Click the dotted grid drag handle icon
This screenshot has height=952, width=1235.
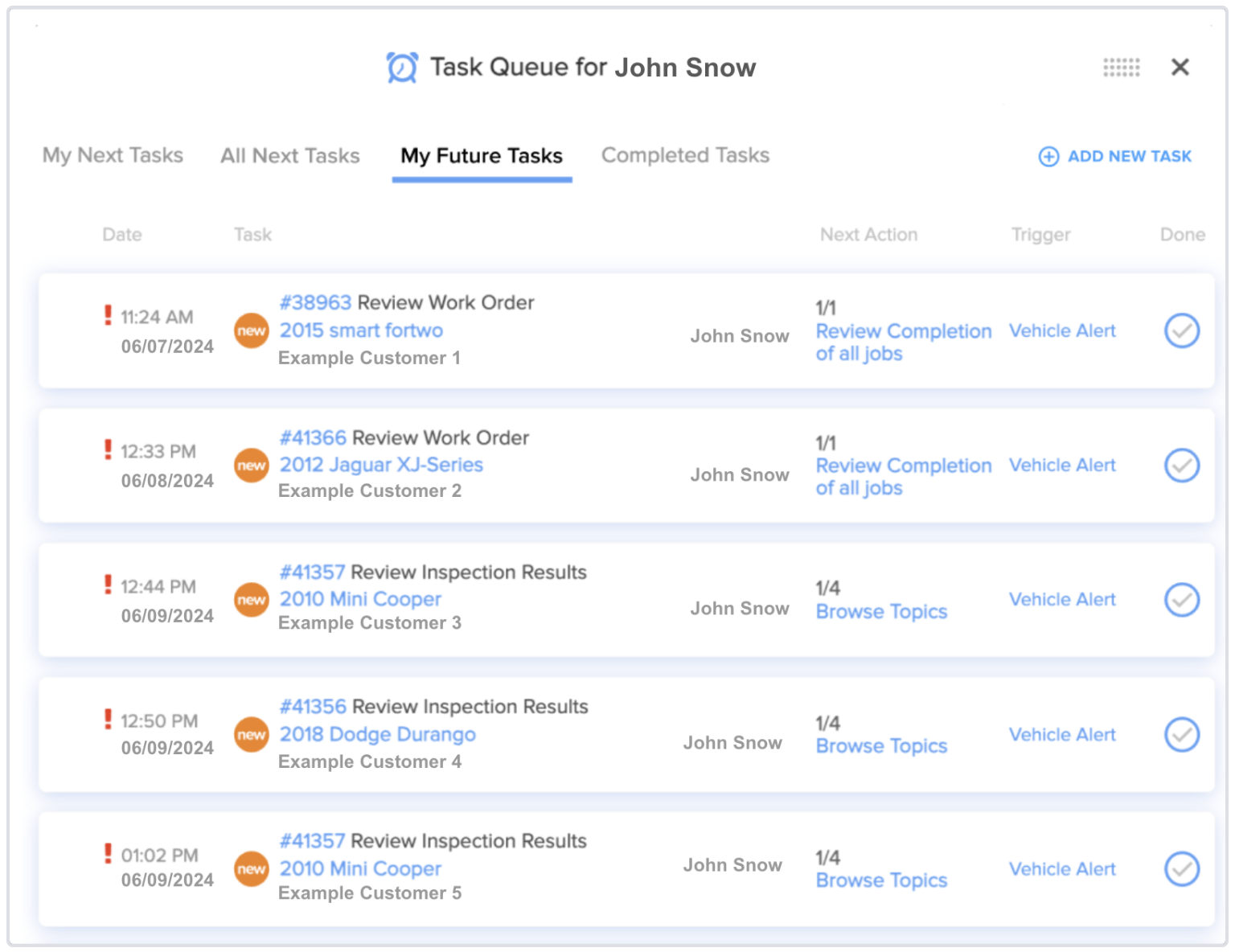click(x=1121, y=68)
